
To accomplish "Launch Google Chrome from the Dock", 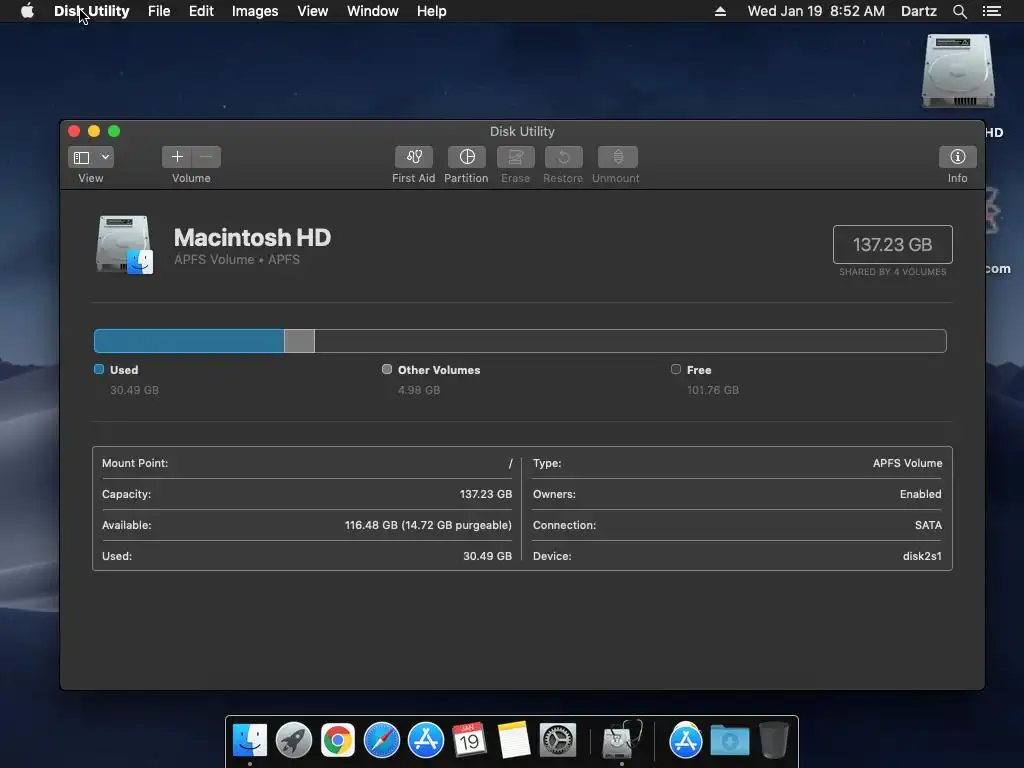I will (338, 741).
